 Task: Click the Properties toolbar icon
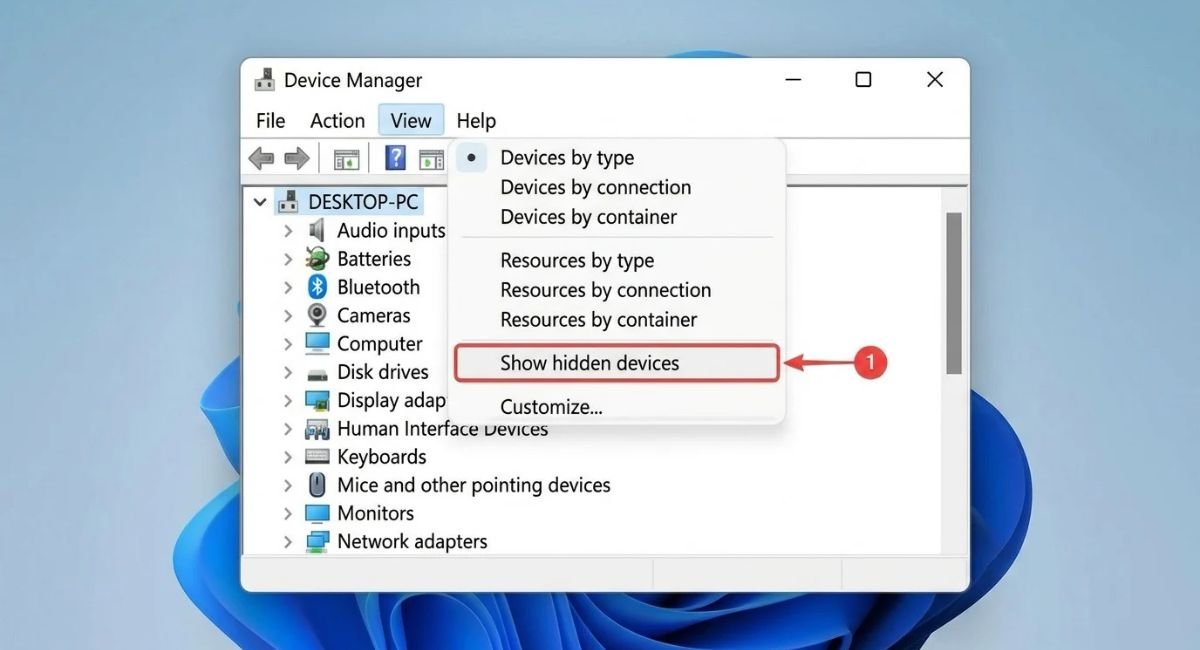[346, 158]
